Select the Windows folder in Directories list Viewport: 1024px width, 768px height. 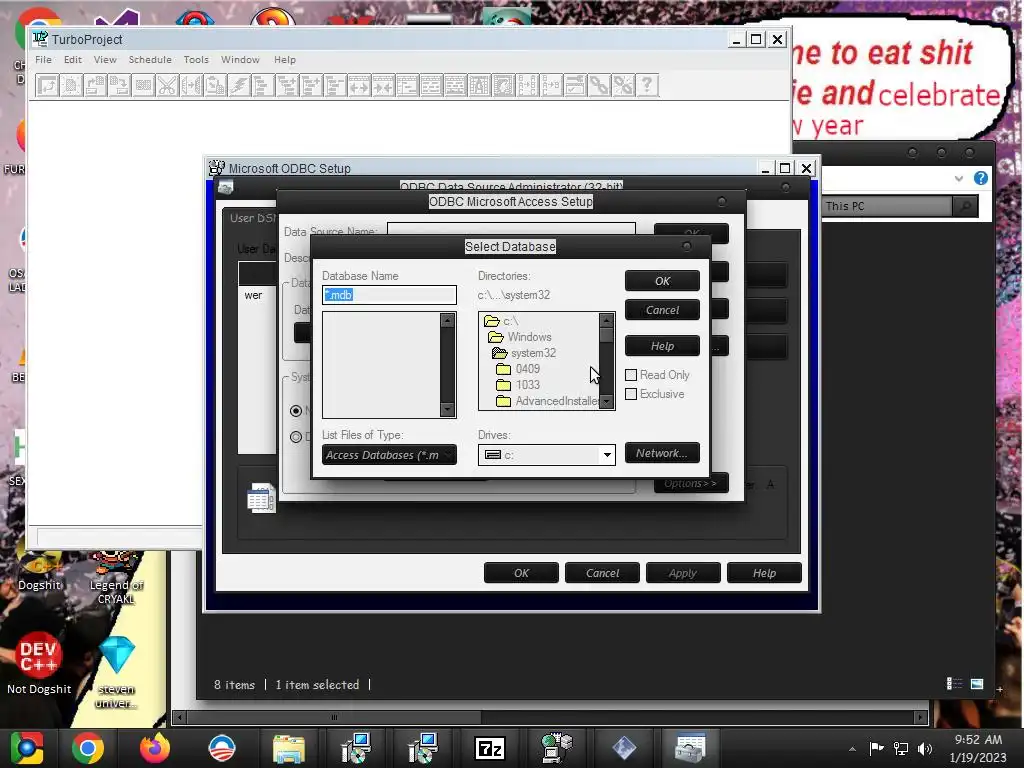click(x=520, y=337)
